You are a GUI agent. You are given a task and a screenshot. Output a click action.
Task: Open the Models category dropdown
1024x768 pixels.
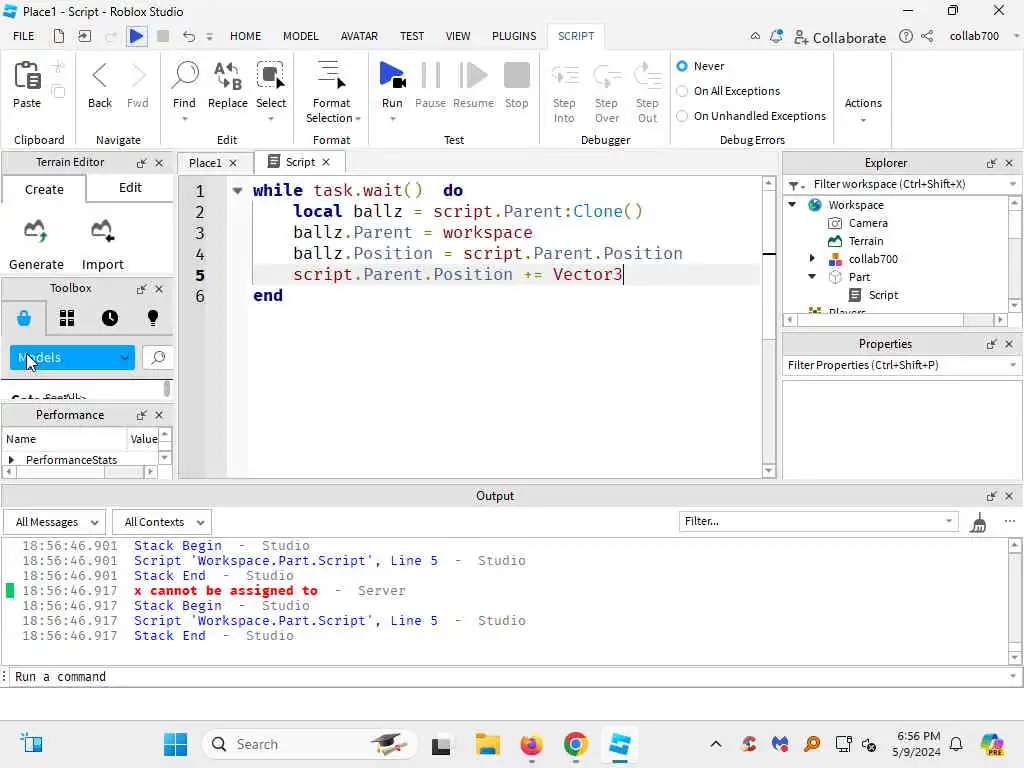click(72, 357)
